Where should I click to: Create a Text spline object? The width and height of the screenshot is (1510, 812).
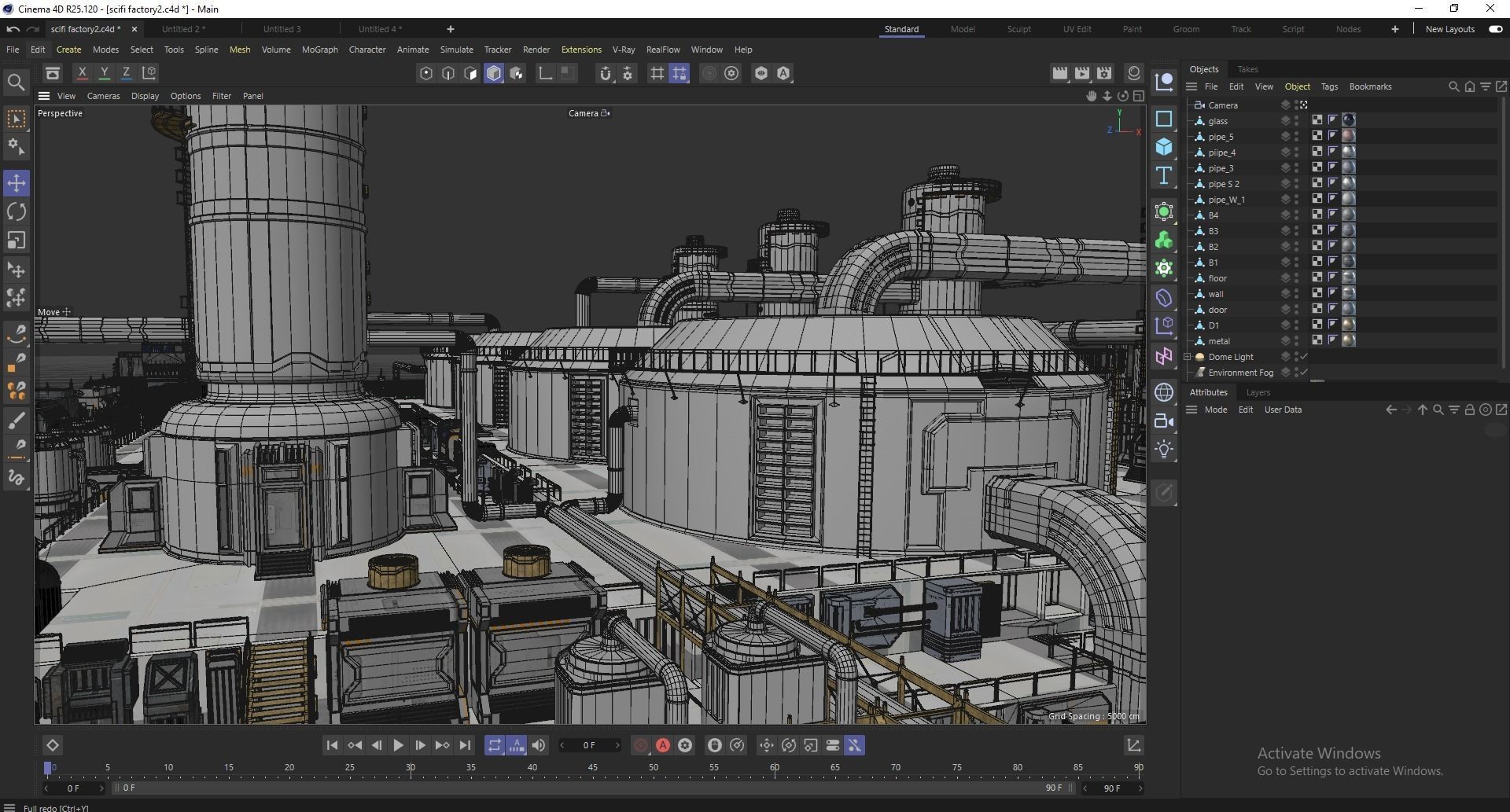[x=1164, y=175]
